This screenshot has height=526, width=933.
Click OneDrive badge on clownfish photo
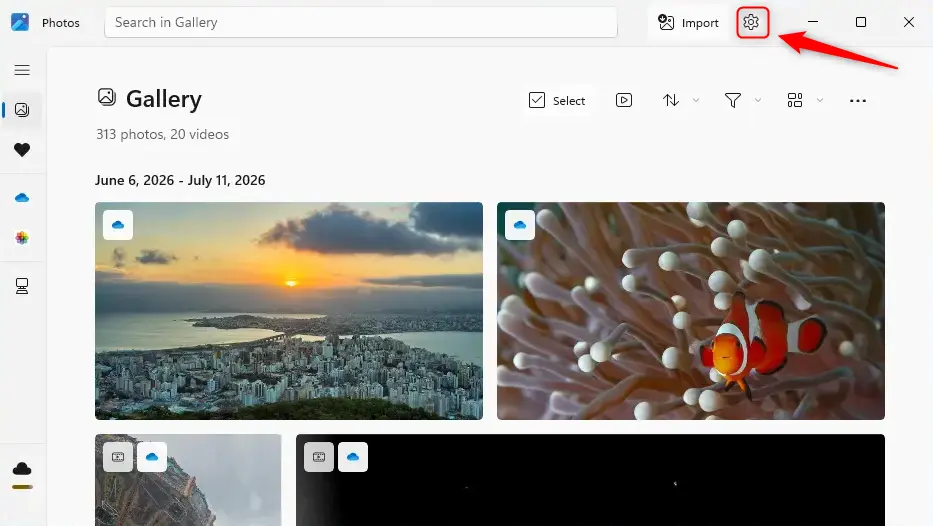[520, 225]
